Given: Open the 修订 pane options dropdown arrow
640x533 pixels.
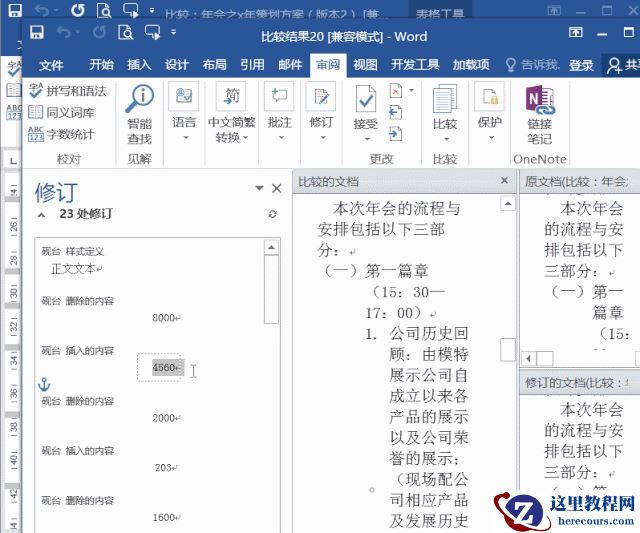Looking at the screenshot, I should coord(259,188).
